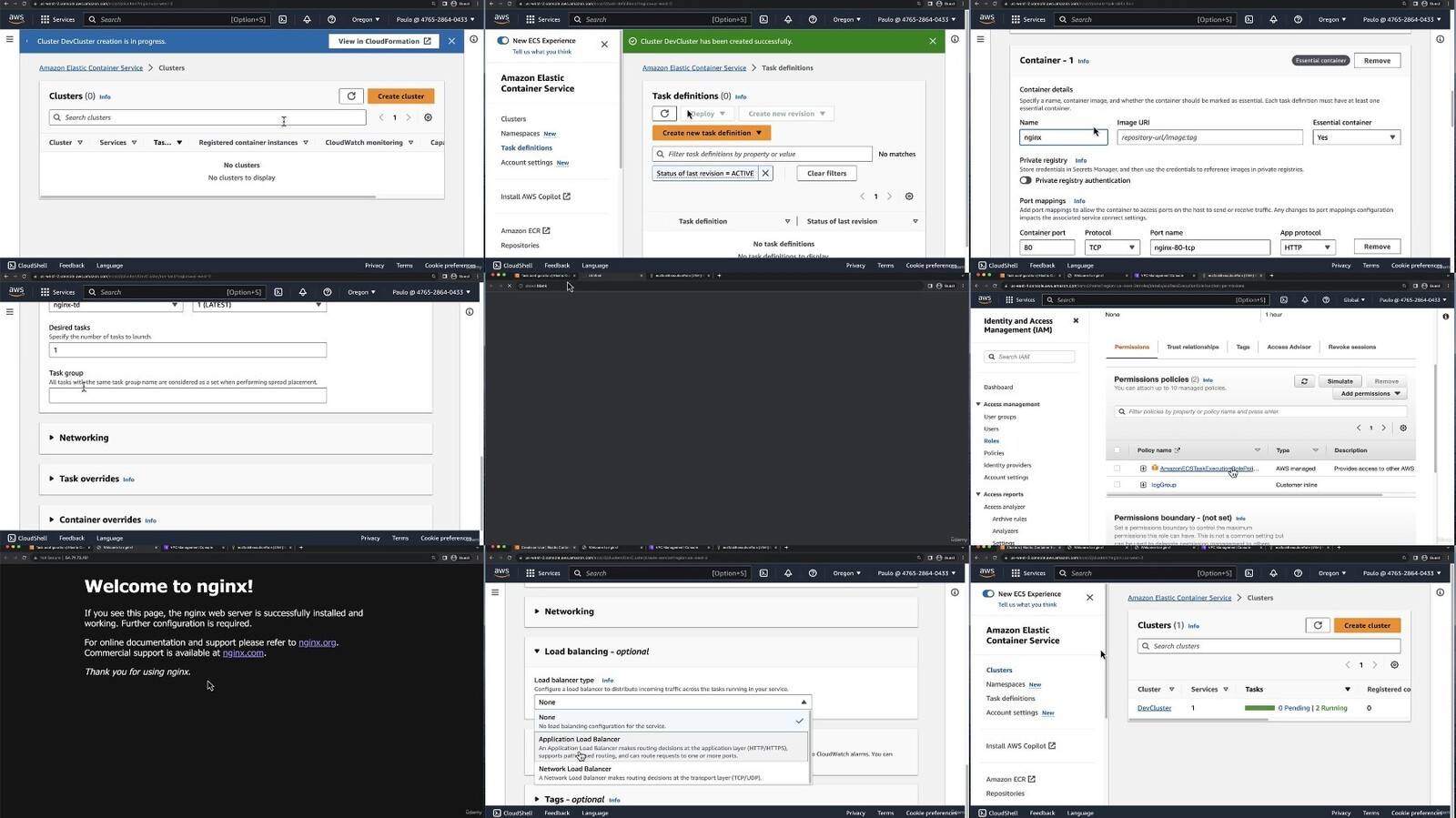Open Essential container 'Yes' dropdown
Screen dimensions: 1456x818
pos(1356,137)
